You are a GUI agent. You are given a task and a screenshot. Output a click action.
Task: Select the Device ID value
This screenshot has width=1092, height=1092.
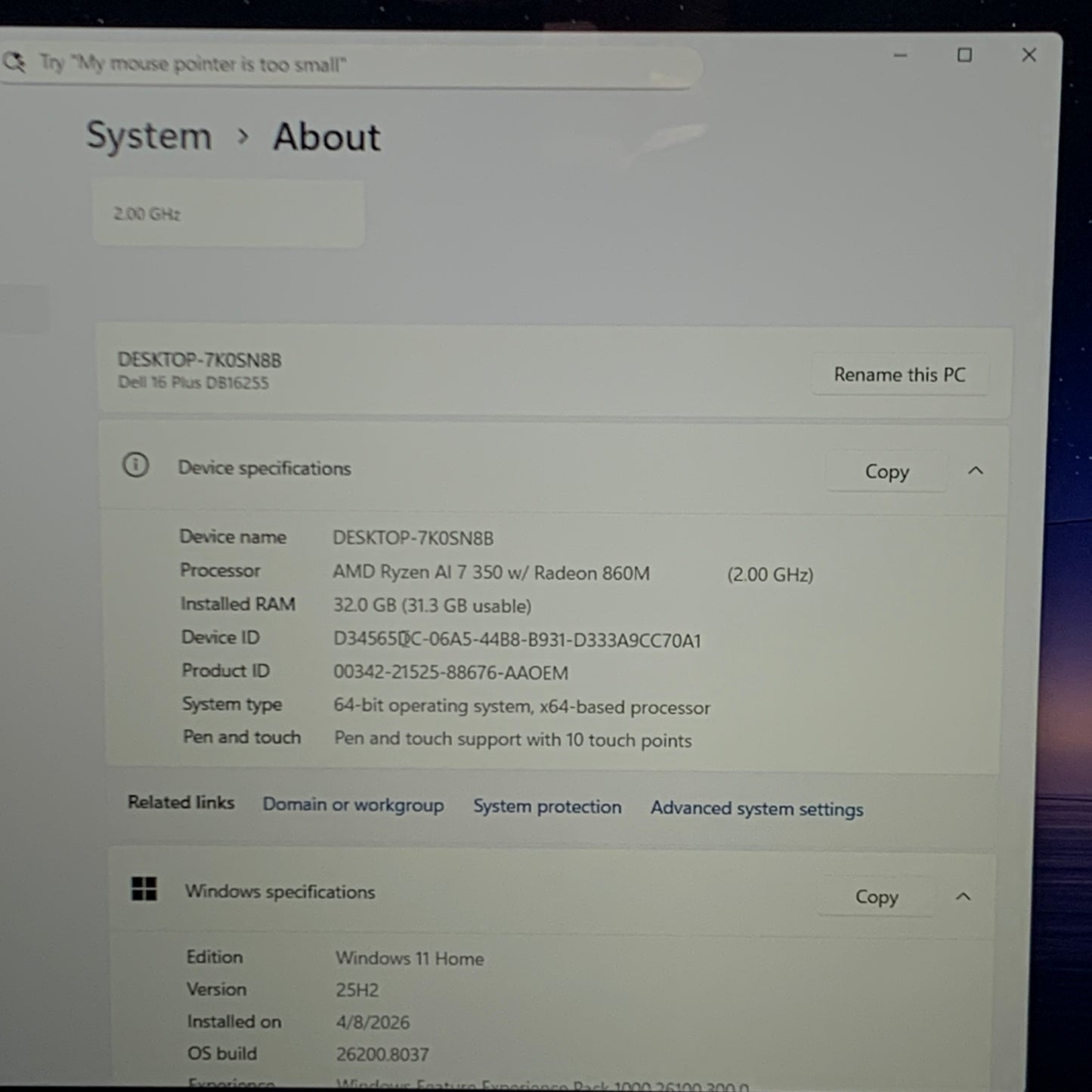point(518,640)
